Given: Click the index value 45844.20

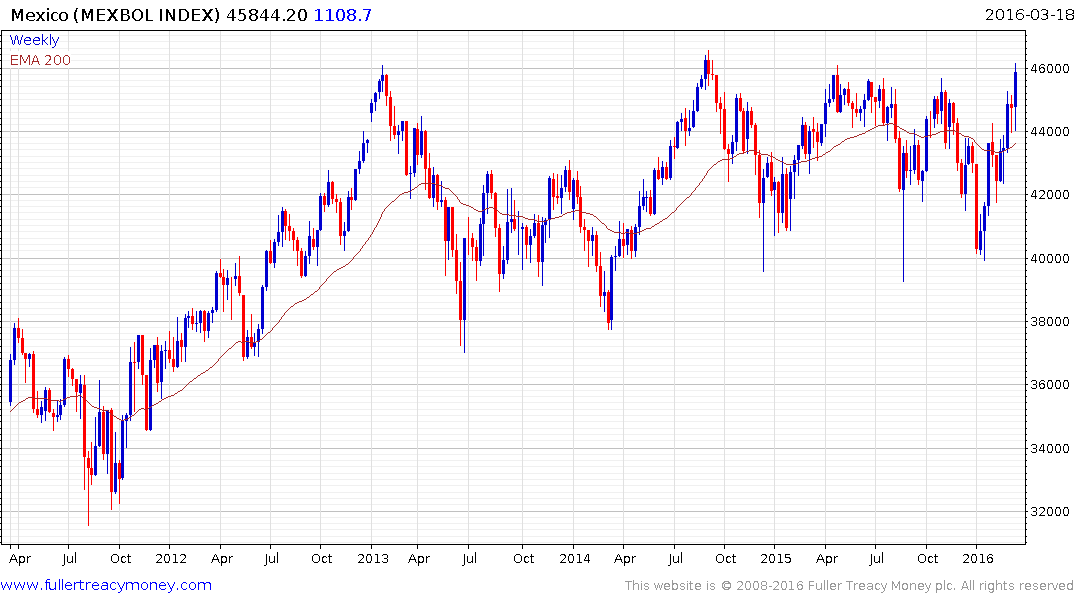Looking at the screenshot, I should [267, 15].
